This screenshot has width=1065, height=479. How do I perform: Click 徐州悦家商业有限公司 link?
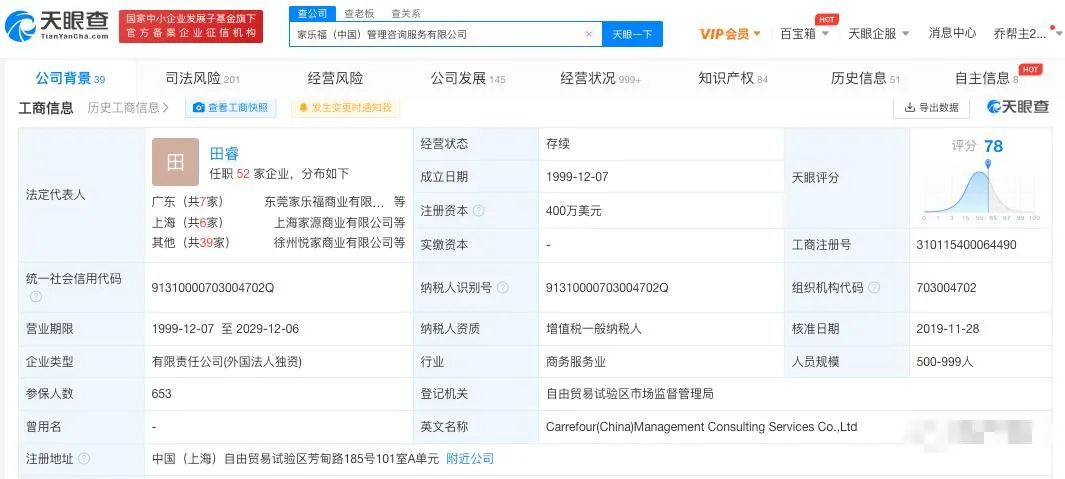click(x=334, y=243)
